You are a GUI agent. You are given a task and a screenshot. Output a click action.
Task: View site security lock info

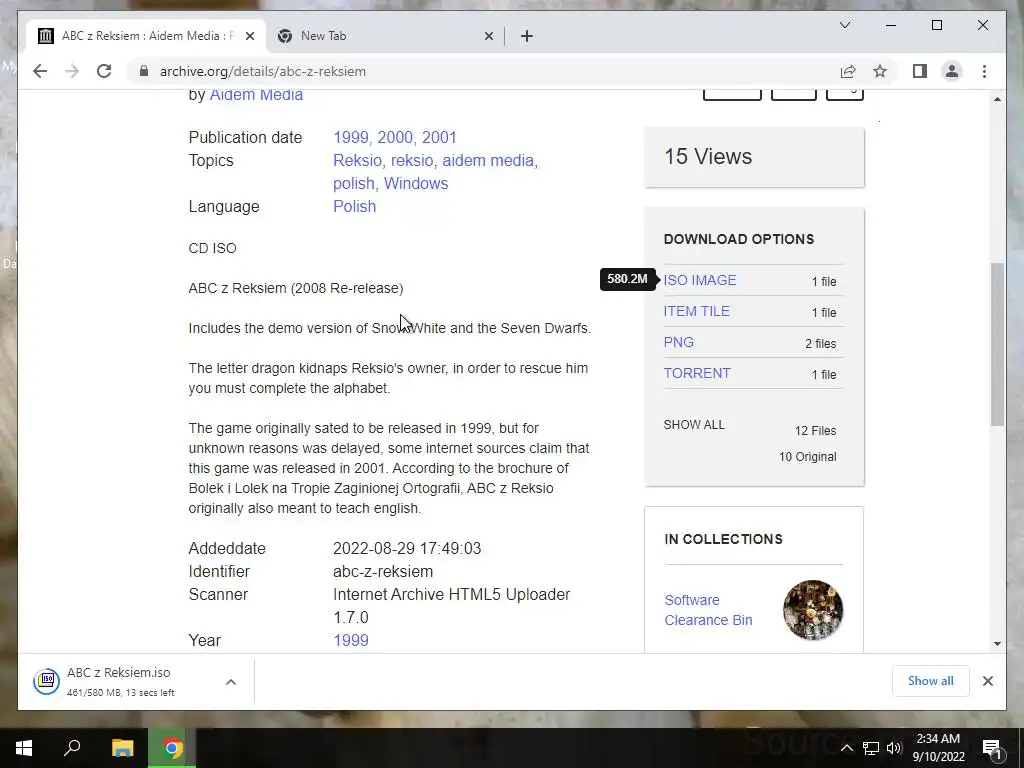[x=144, y=71]
